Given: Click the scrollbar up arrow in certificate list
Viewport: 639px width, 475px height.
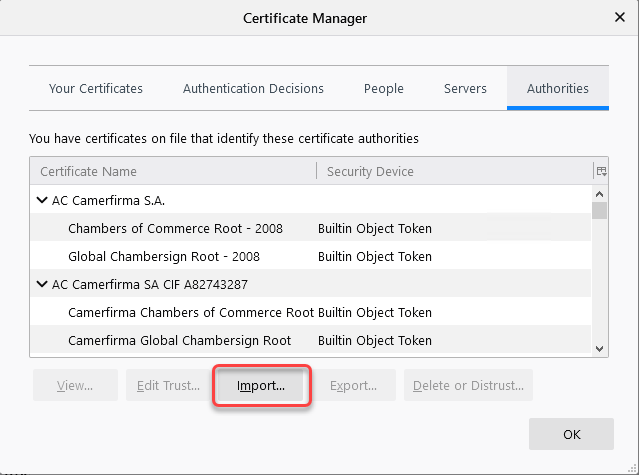Looking at the screenshot, I should [600, 193].
